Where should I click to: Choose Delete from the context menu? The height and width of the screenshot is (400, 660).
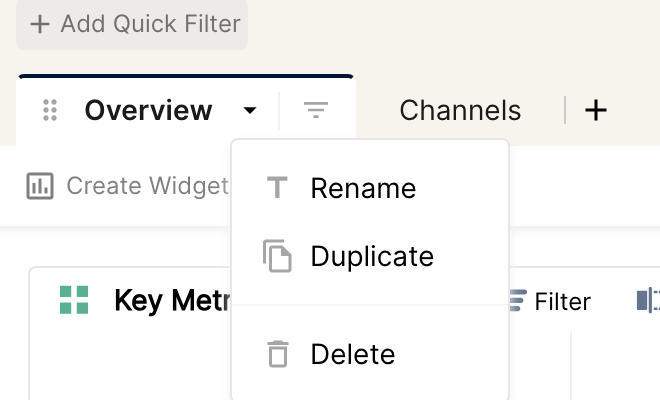click(x=370, y=354)
